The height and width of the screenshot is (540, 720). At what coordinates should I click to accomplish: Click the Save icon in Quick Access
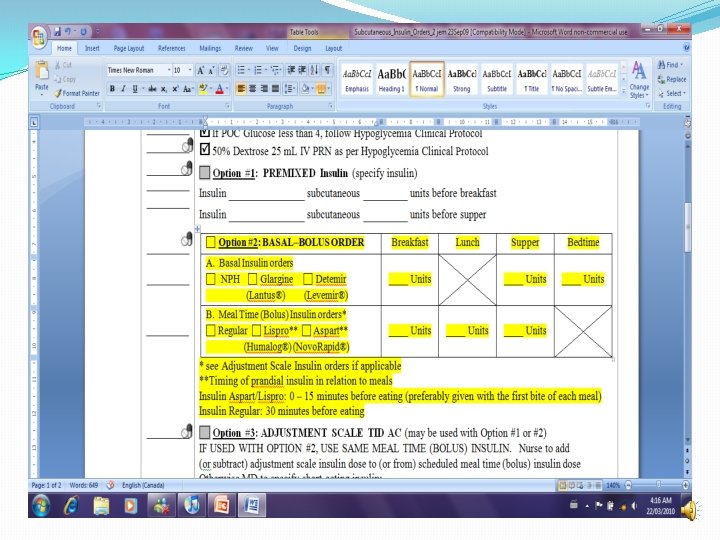tap(57, 32)
